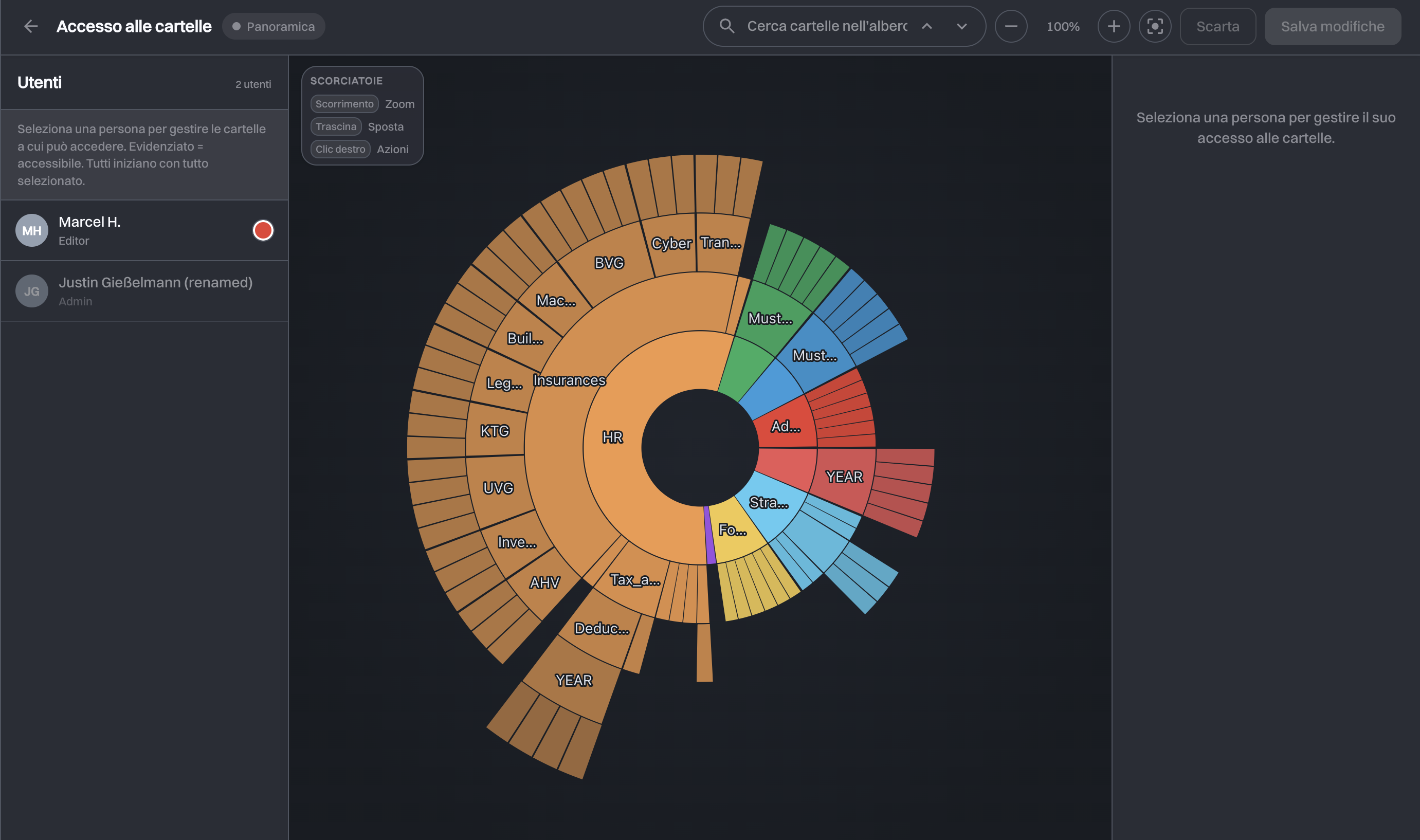1420x840 pixels.
Task: Zoom out with the minus button
Action: tap(1011, 26)
